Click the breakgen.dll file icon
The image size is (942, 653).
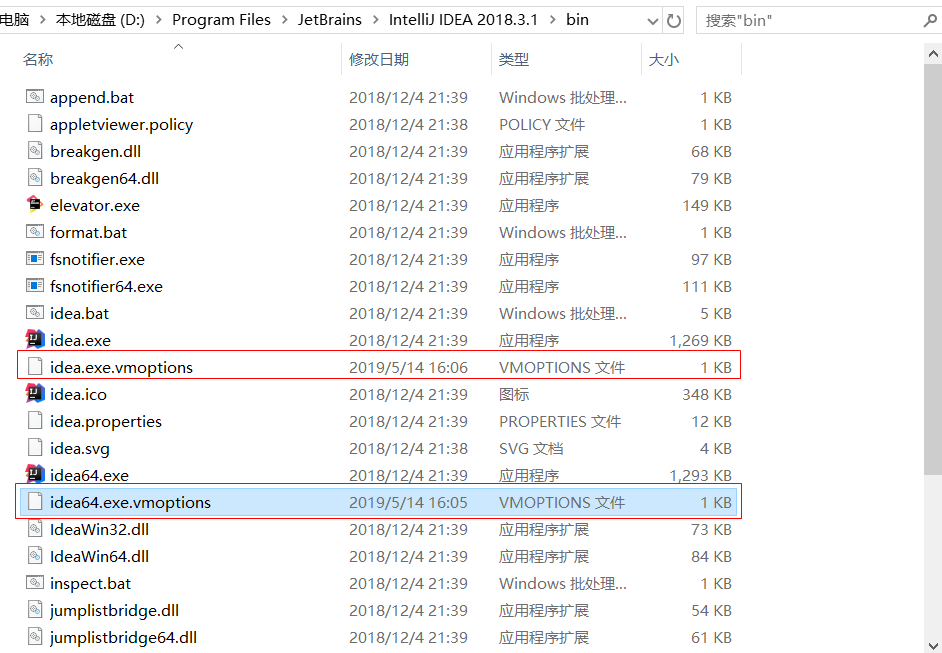pyautogui.click(x=35, y=151)
